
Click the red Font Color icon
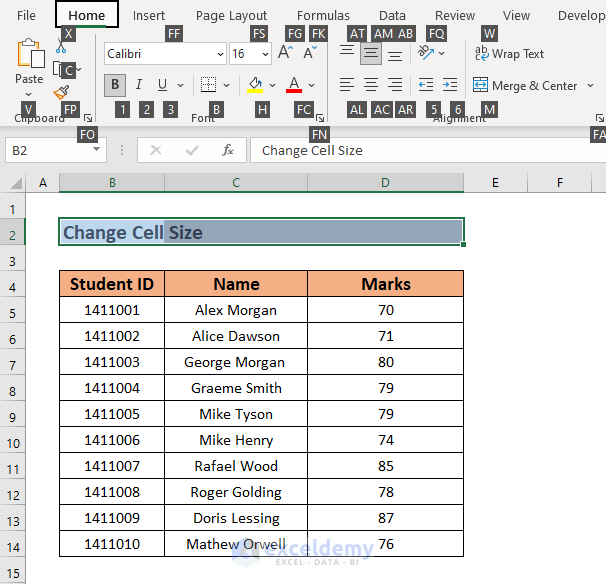click(294, 85)
